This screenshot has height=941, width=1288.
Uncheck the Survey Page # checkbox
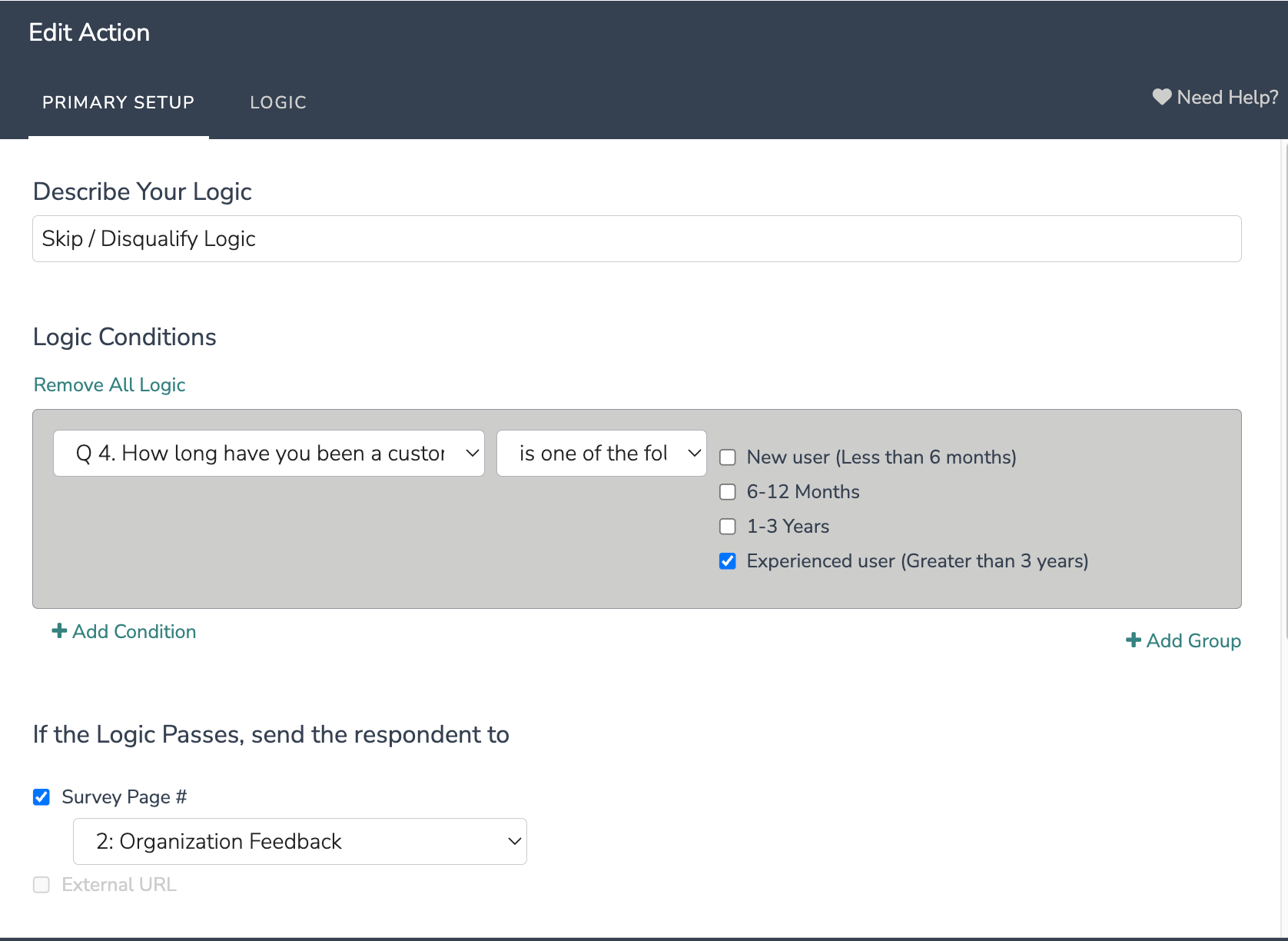tap(41, 796)
